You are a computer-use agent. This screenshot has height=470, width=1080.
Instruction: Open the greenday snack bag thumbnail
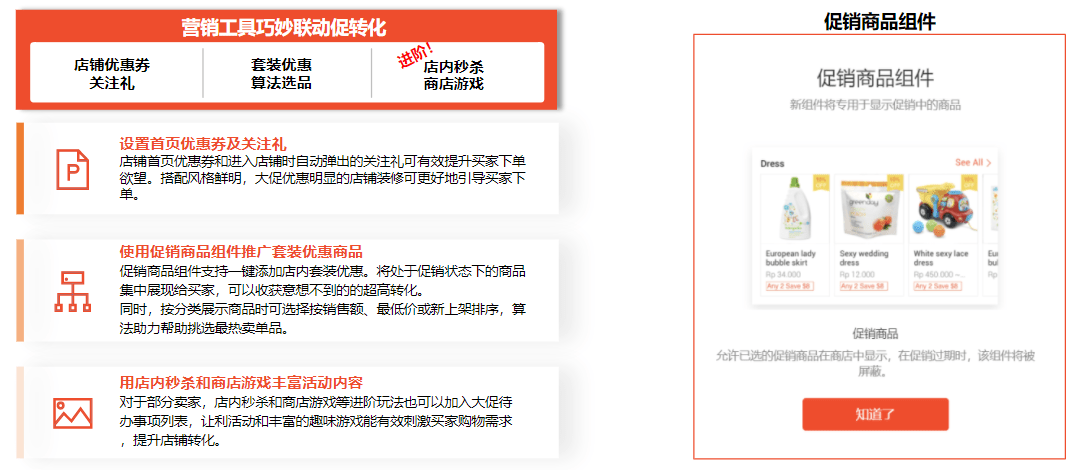[869, 209]
